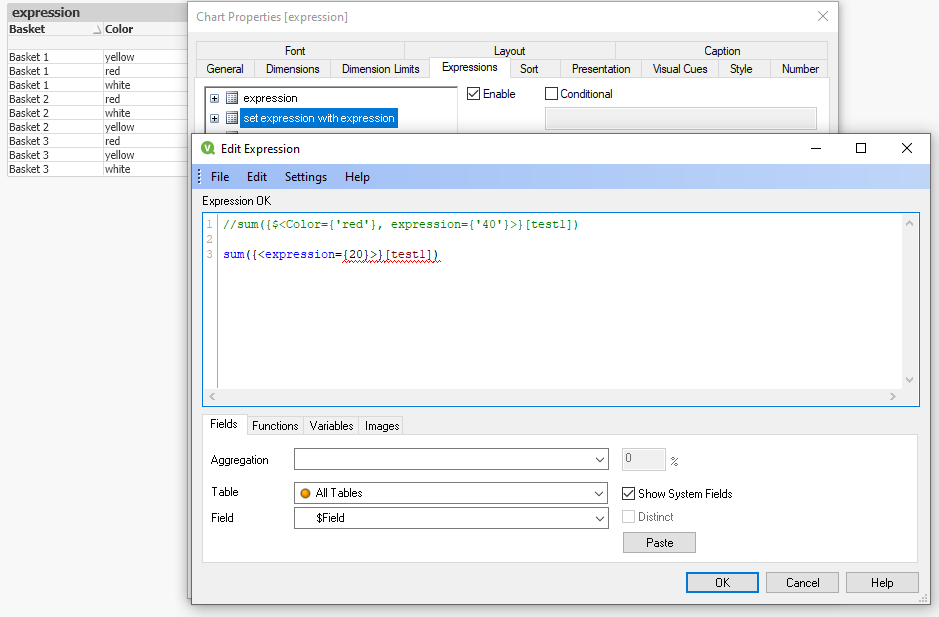Click the editor's horizontal scroll right arrow

892,396
